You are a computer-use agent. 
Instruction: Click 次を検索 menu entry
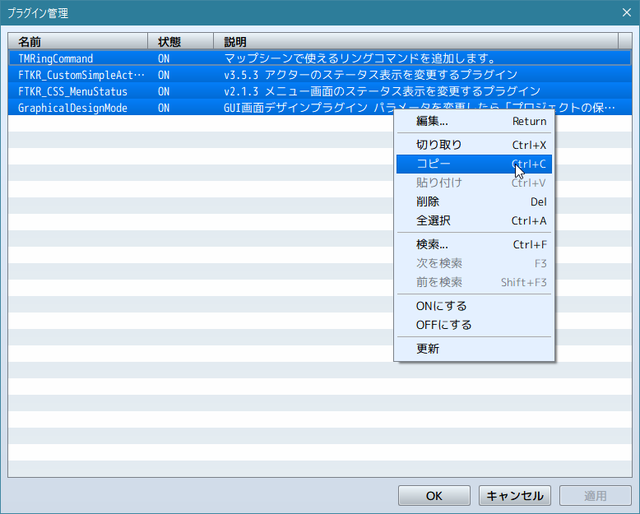(474, 263)
